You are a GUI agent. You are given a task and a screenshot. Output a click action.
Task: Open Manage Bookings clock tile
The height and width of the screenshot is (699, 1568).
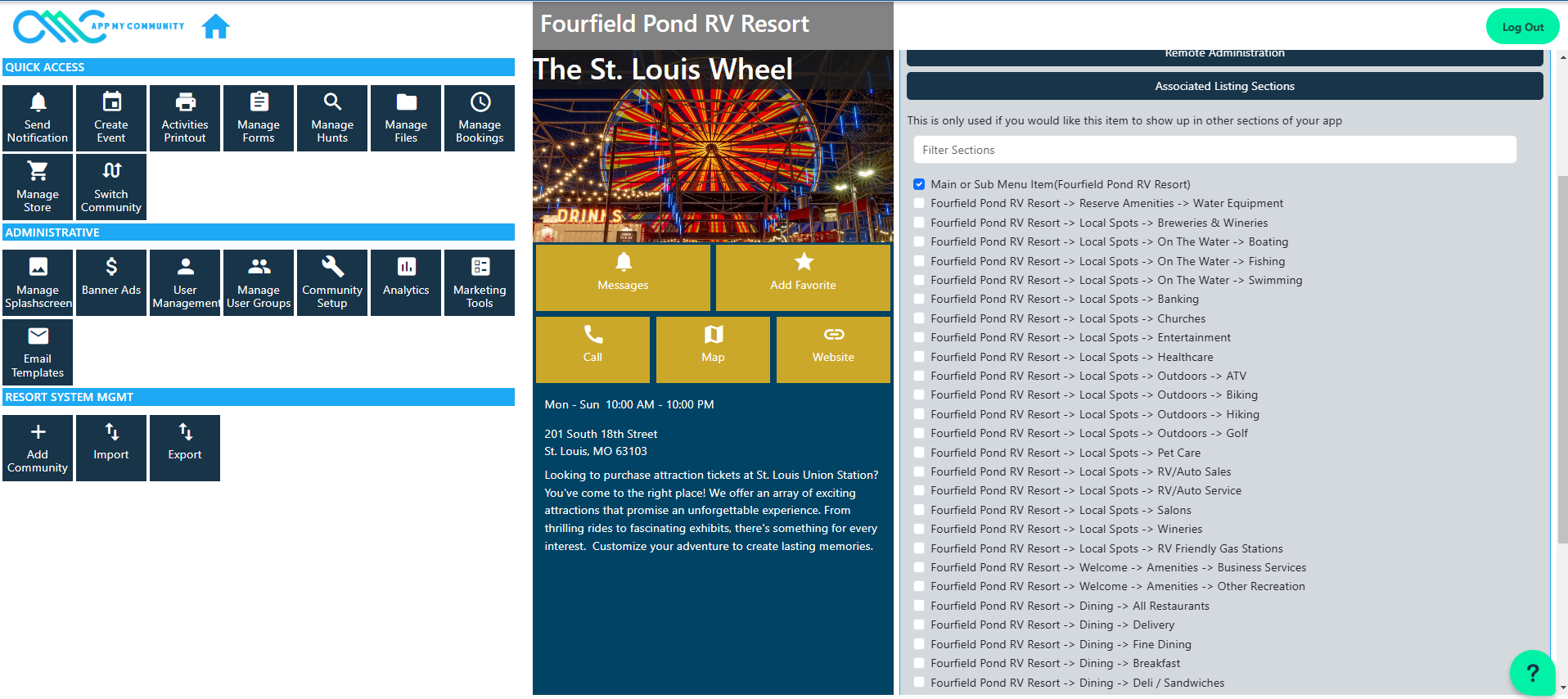[x=480, y=118]
